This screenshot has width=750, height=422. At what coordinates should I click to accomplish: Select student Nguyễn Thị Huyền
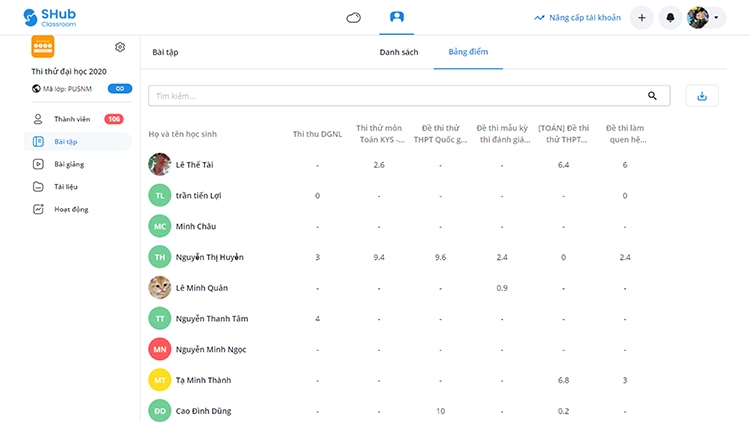[x=209, y=257]
